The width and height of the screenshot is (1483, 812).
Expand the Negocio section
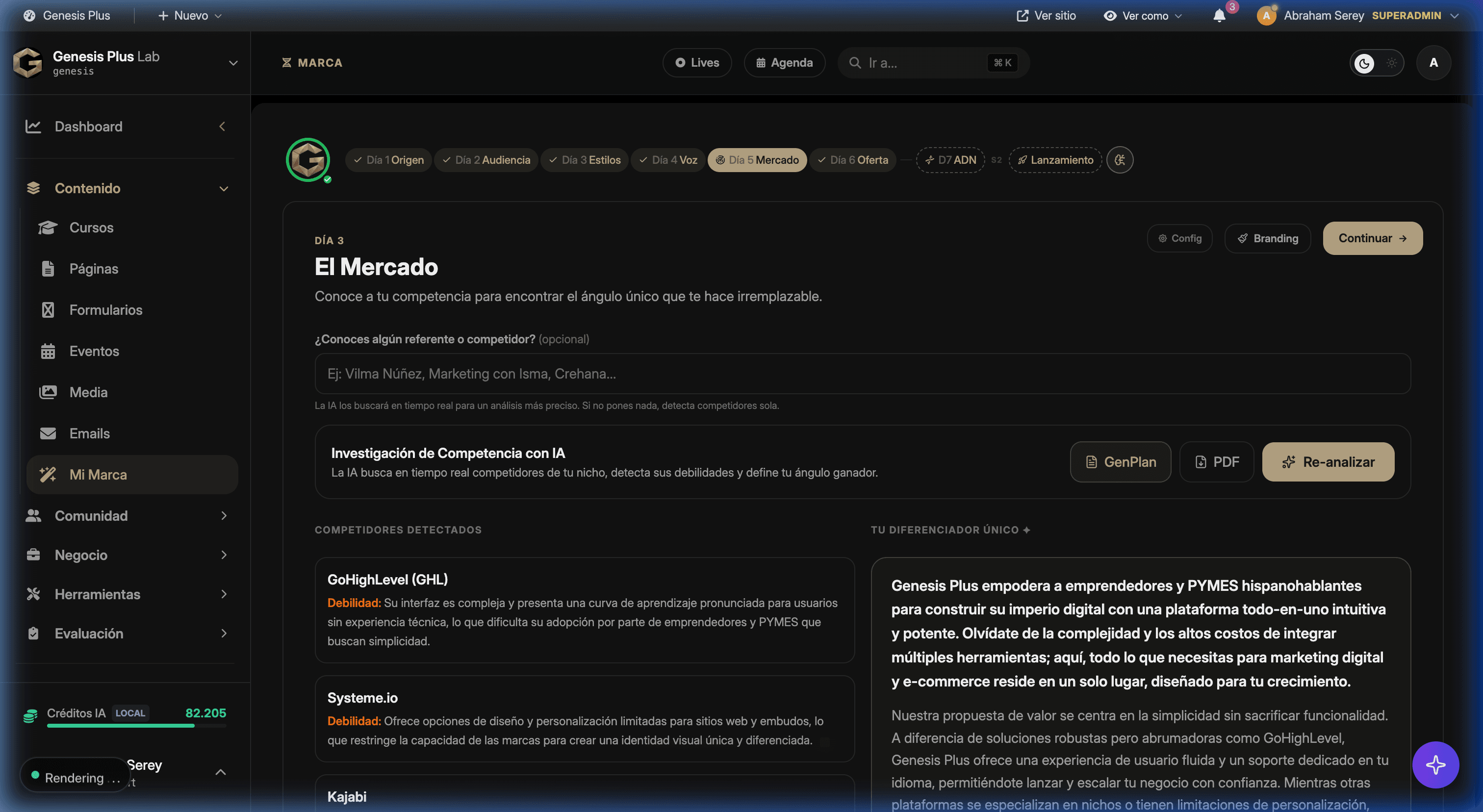[224, 555]
